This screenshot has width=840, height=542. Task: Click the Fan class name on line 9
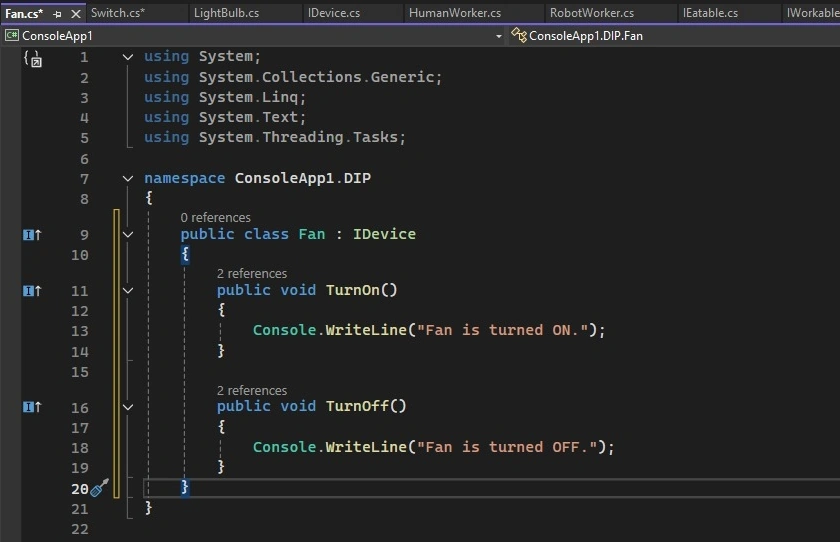312,234
